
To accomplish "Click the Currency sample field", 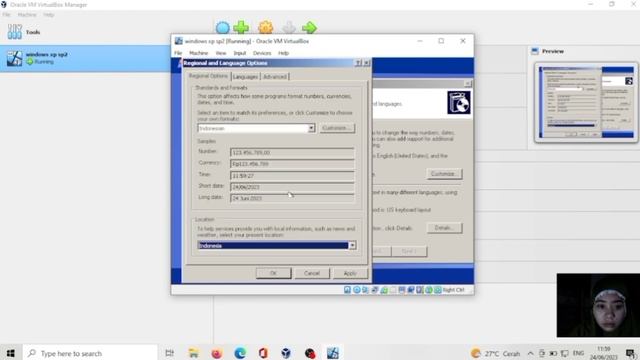I will tap(292, 164).
